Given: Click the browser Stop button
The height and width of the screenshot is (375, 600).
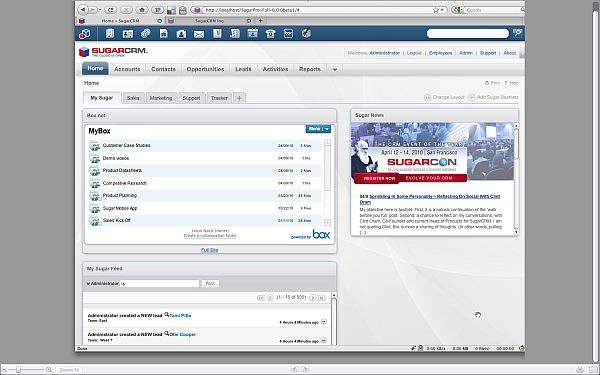Looking at the screenshot, I should tap(126, 10).
